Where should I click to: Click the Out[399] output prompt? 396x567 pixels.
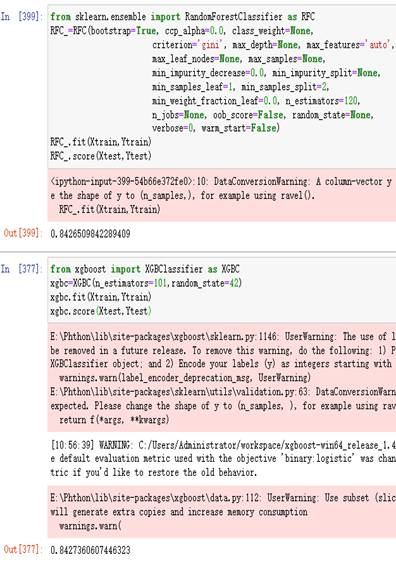(x=23, y=233)
